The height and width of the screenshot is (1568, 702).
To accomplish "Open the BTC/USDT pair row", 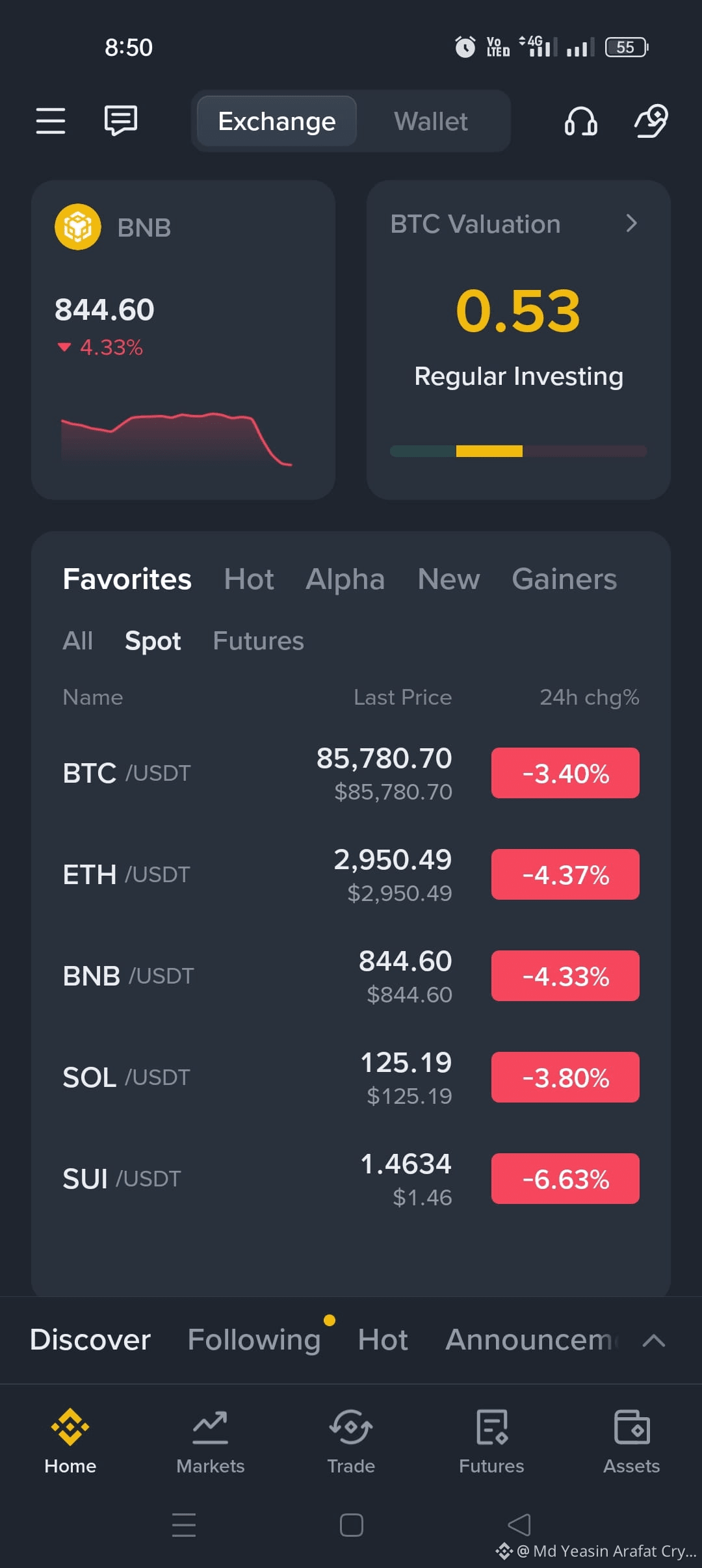I will coord(351,773).
